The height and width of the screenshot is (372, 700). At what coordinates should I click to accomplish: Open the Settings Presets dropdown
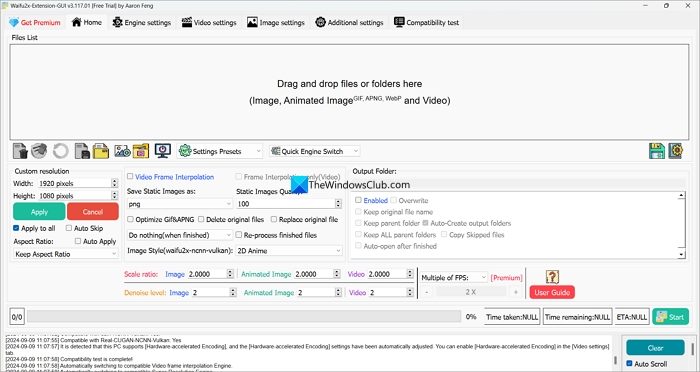tap(220, 151)
